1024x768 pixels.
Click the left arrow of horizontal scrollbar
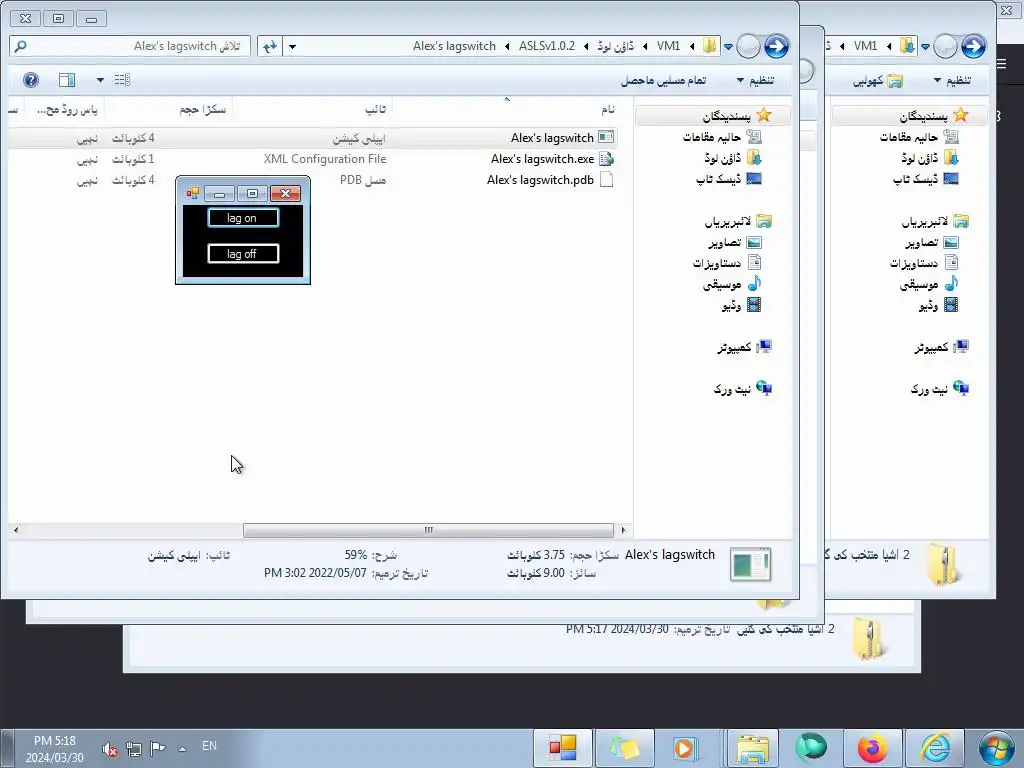[16, 530]
